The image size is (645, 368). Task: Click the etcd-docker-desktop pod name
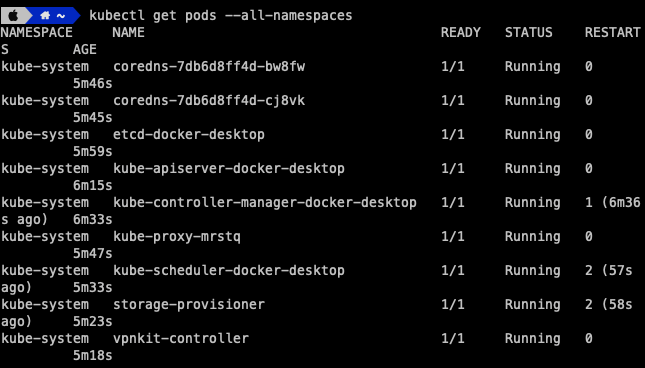pos(189,134)
